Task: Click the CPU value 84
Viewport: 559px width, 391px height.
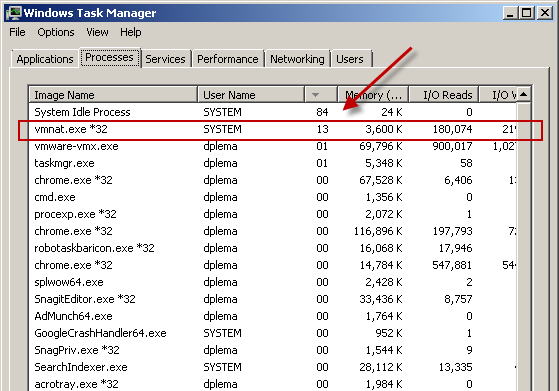Action: point(322,112)
